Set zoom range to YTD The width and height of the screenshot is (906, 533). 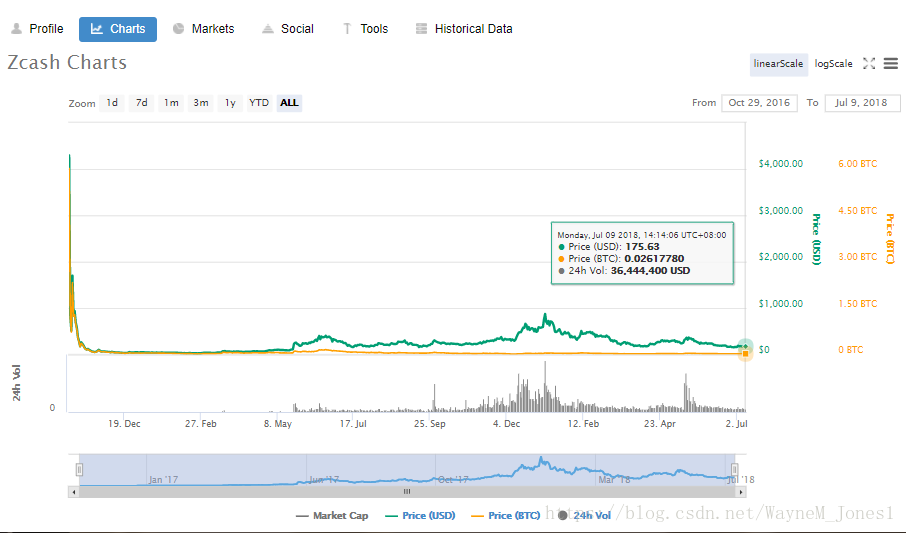[259, 103]
